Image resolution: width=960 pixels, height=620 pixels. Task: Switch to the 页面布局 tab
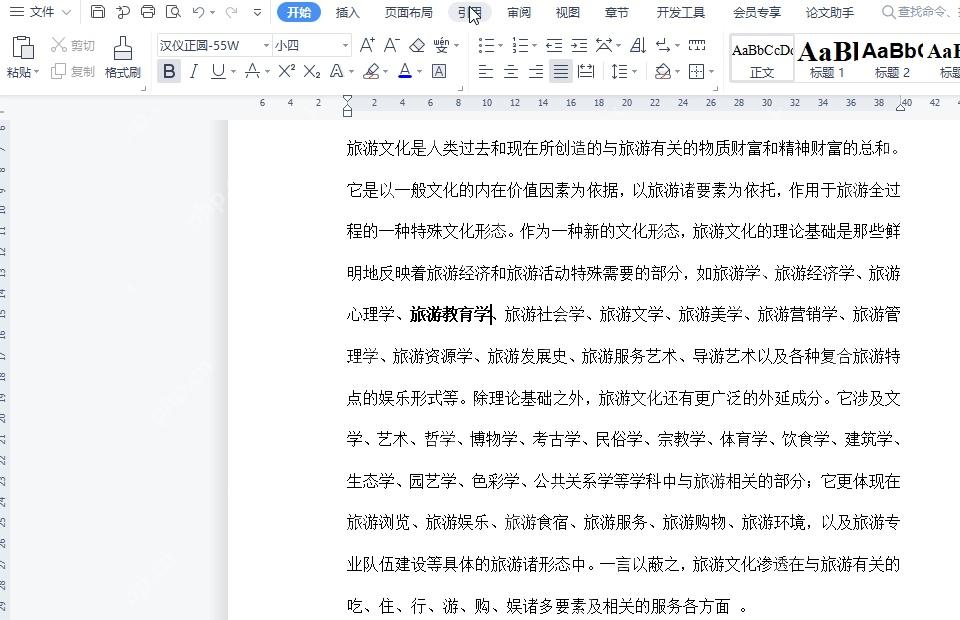tap(408, 12)
